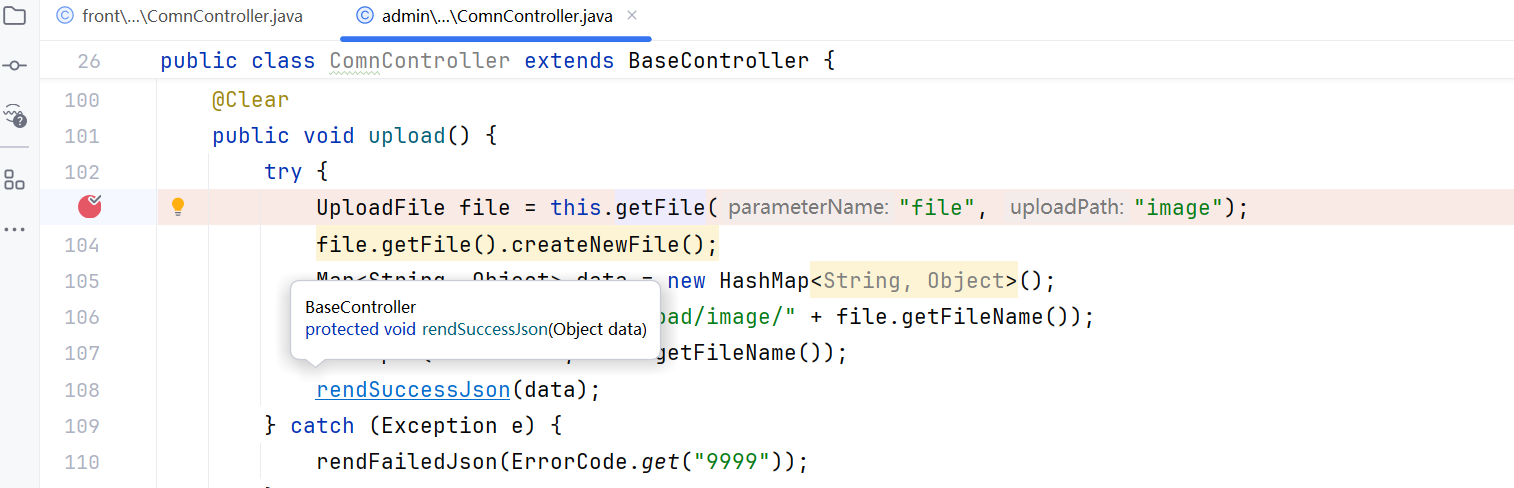The height and width of the screenshot is (488, 1514).
Task: Open the Commit tool window
Action: (x=15, y=65)
